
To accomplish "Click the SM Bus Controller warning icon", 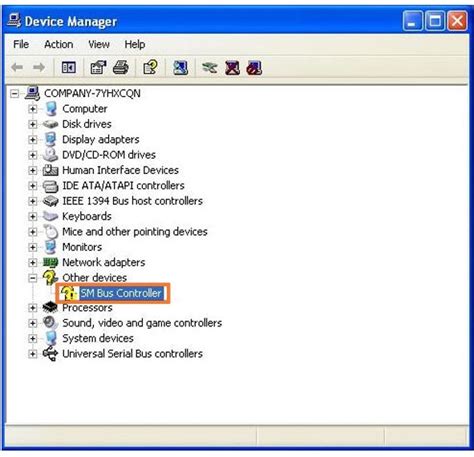I will 69,293.
